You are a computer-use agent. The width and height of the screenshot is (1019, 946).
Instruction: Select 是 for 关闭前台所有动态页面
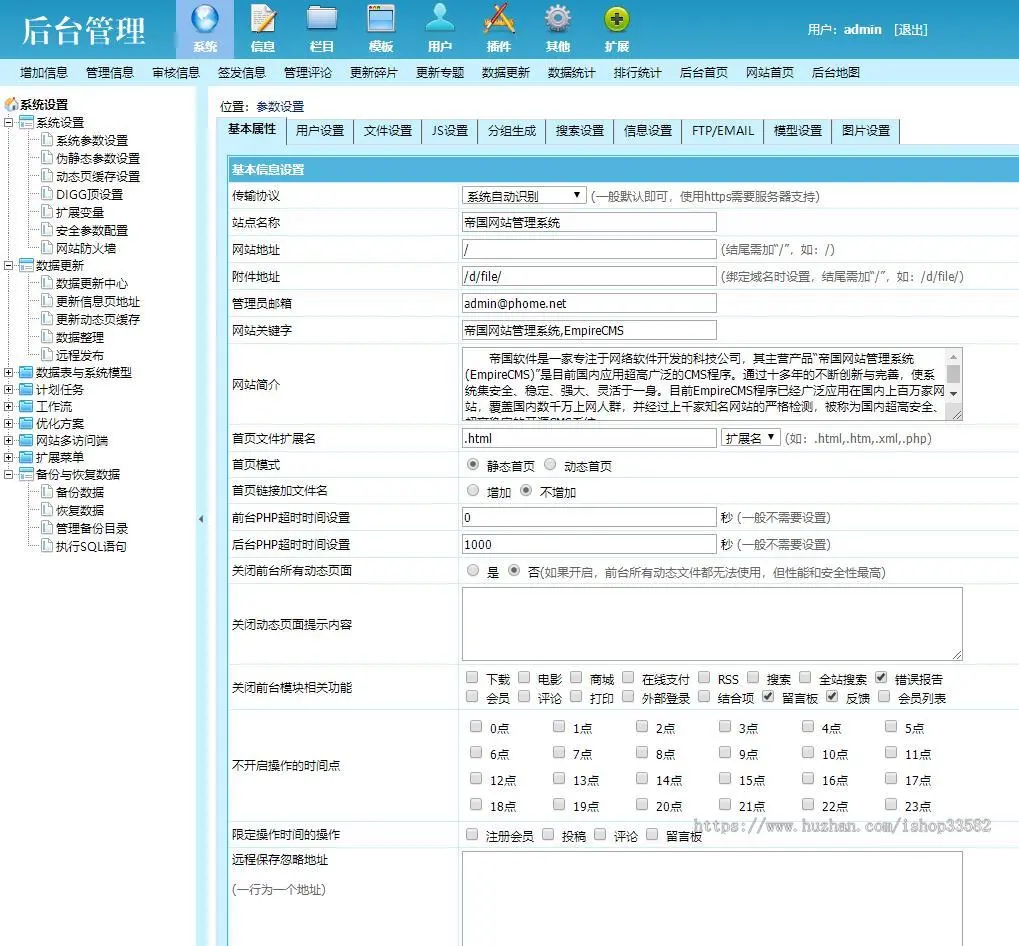coord(473,570)
